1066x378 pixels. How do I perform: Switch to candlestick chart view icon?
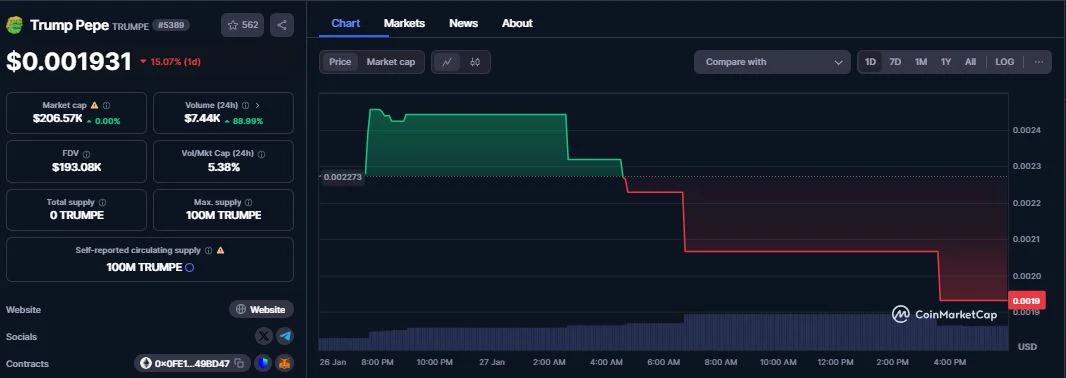point(475,62)
